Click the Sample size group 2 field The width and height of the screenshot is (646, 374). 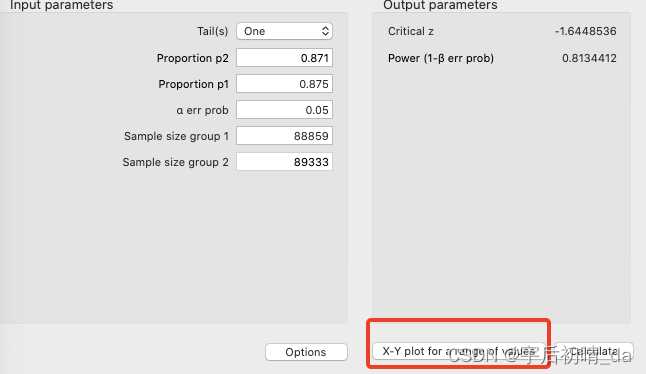click(x=284, y=162)
